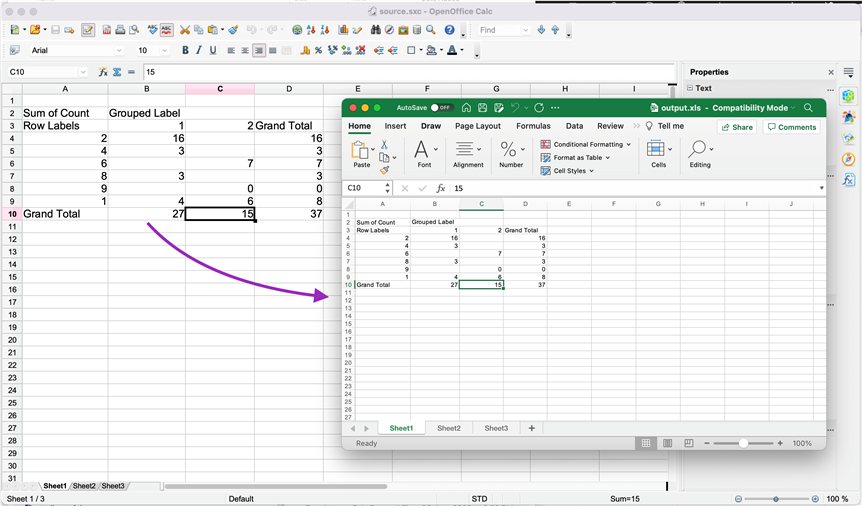Click the Excel search magnifier in title bar
This screenshot has height=506, width=862.
coord(808,108)
